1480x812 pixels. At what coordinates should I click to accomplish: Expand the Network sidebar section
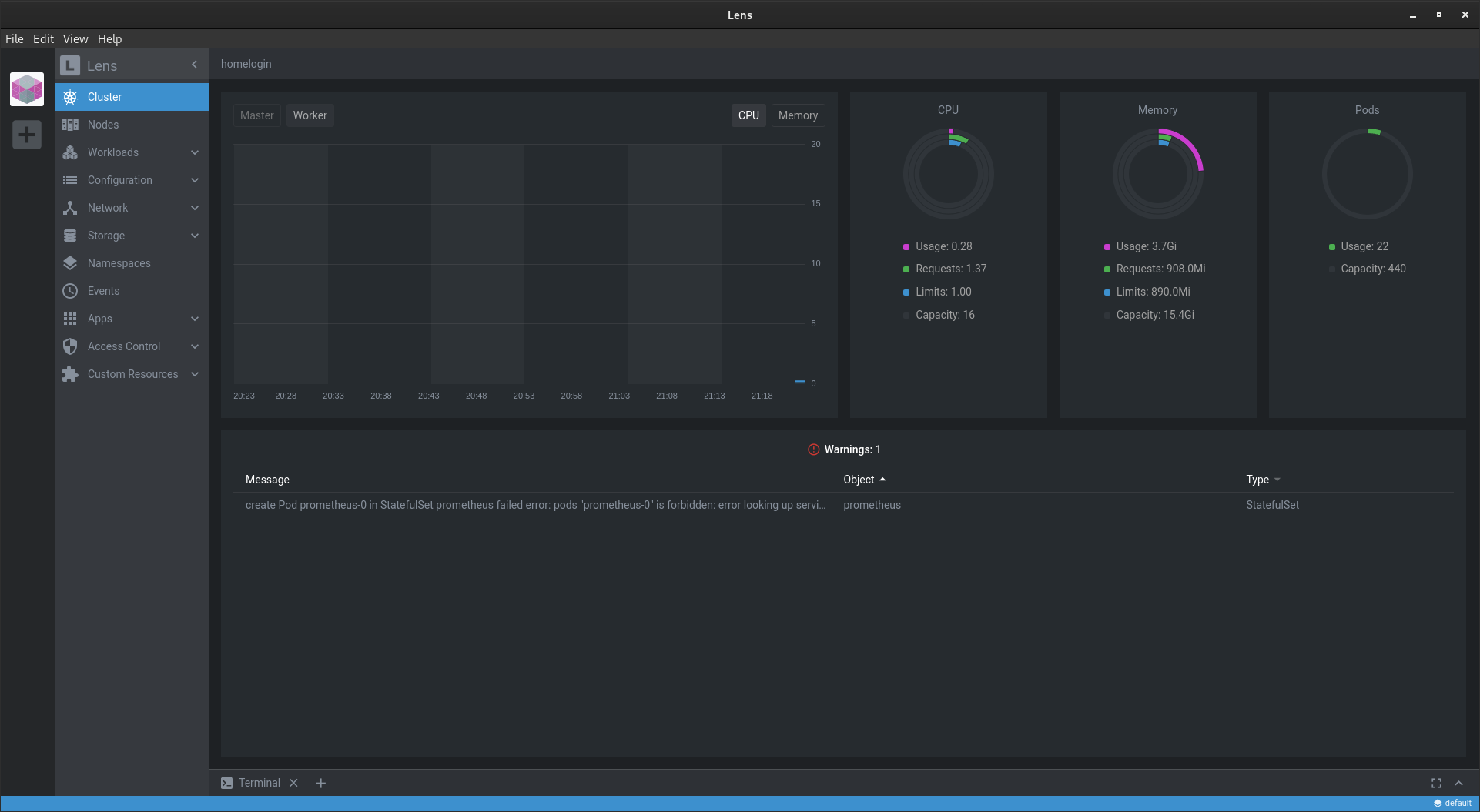pyautogui.click(x=107, y=207)
